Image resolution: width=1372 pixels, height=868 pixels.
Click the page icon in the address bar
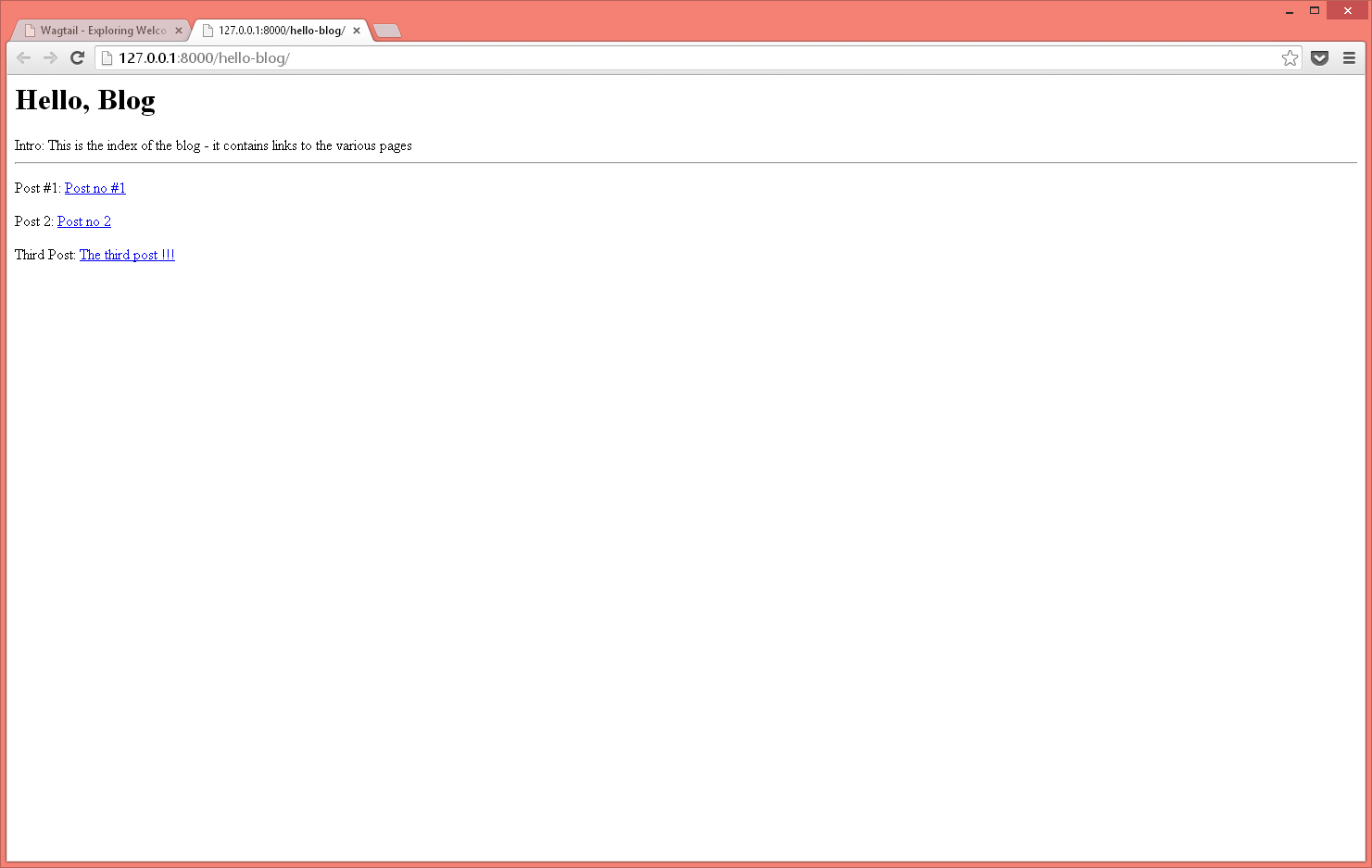pyautogui.click(x=107, y=58)
